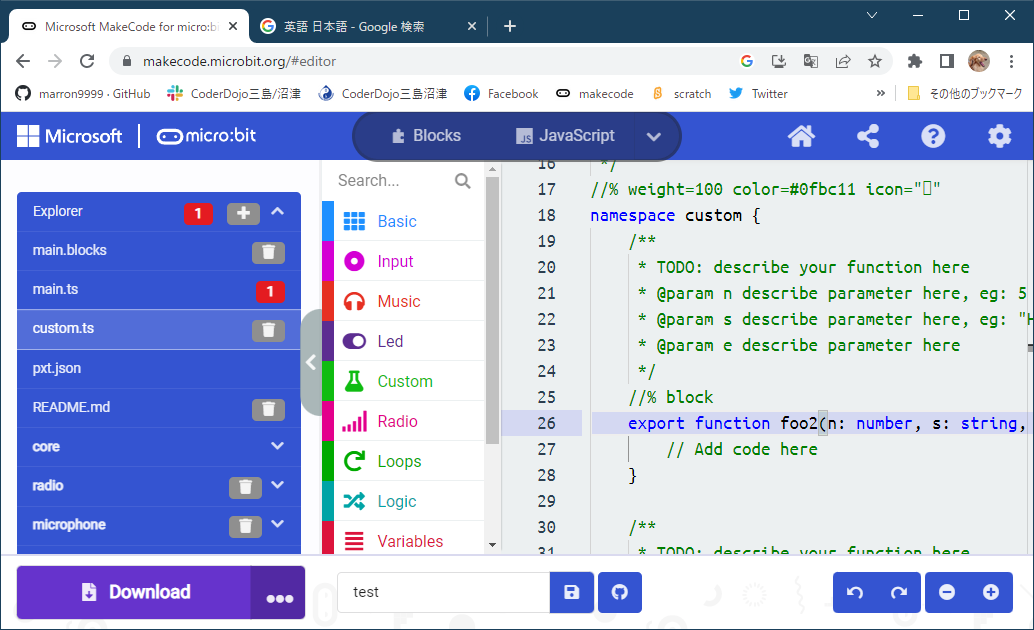Open the help menu using the question mark icon
This screenshot has height=630, width=1034.
click(x=933, y=135)
